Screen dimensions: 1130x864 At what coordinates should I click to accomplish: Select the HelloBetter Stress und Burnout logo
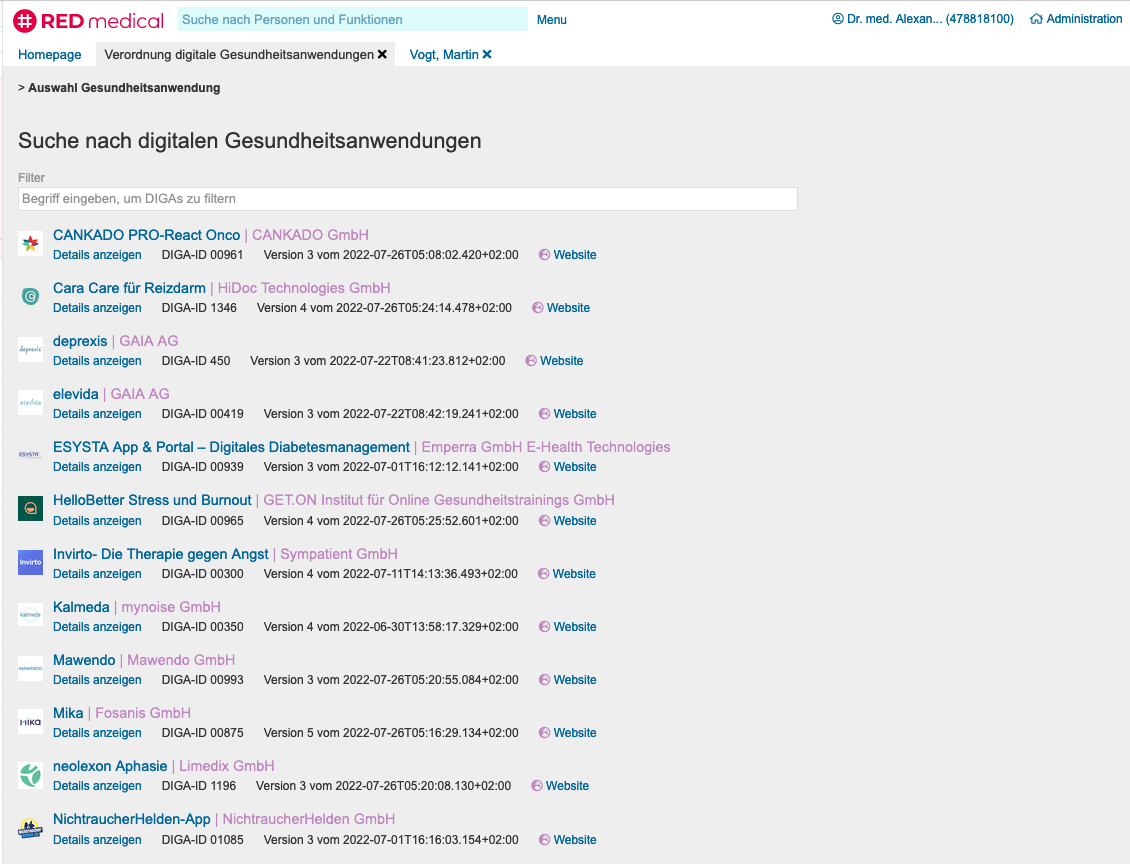(x=30, y=509)
